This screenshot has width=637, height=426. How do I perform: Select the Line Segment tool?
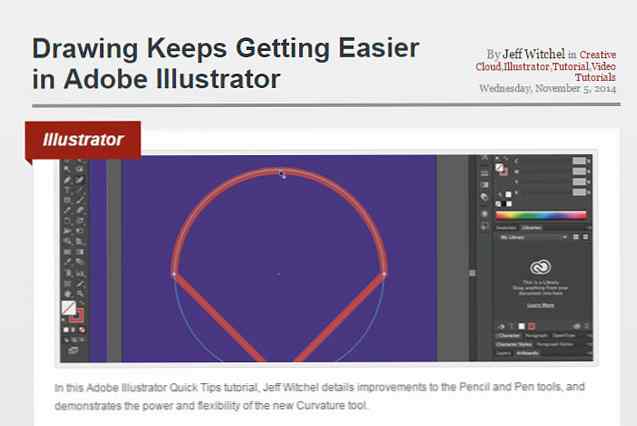[80, 190]
